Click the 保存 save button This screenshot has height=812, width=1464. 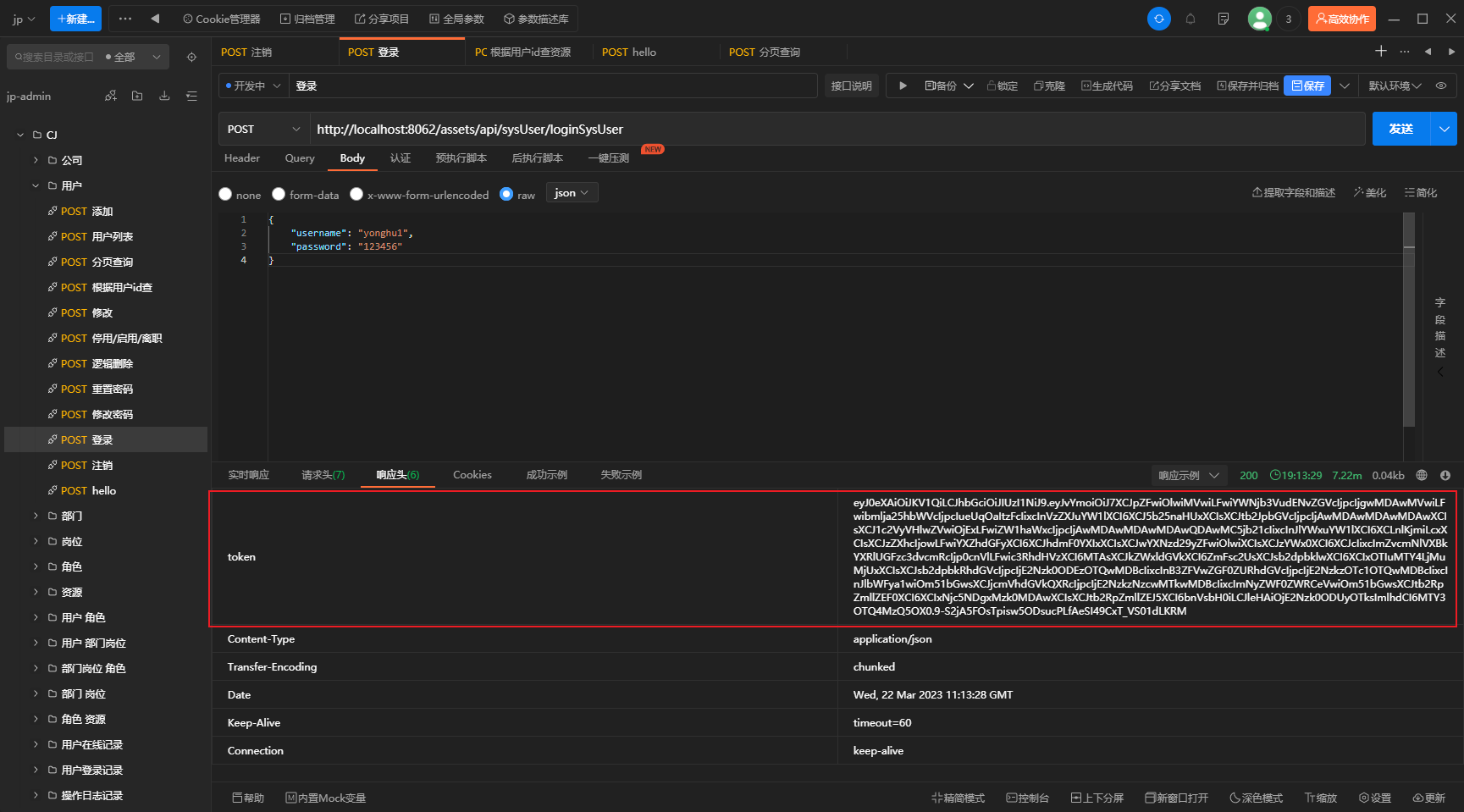pyautogui.click(x=1307, y=86)
